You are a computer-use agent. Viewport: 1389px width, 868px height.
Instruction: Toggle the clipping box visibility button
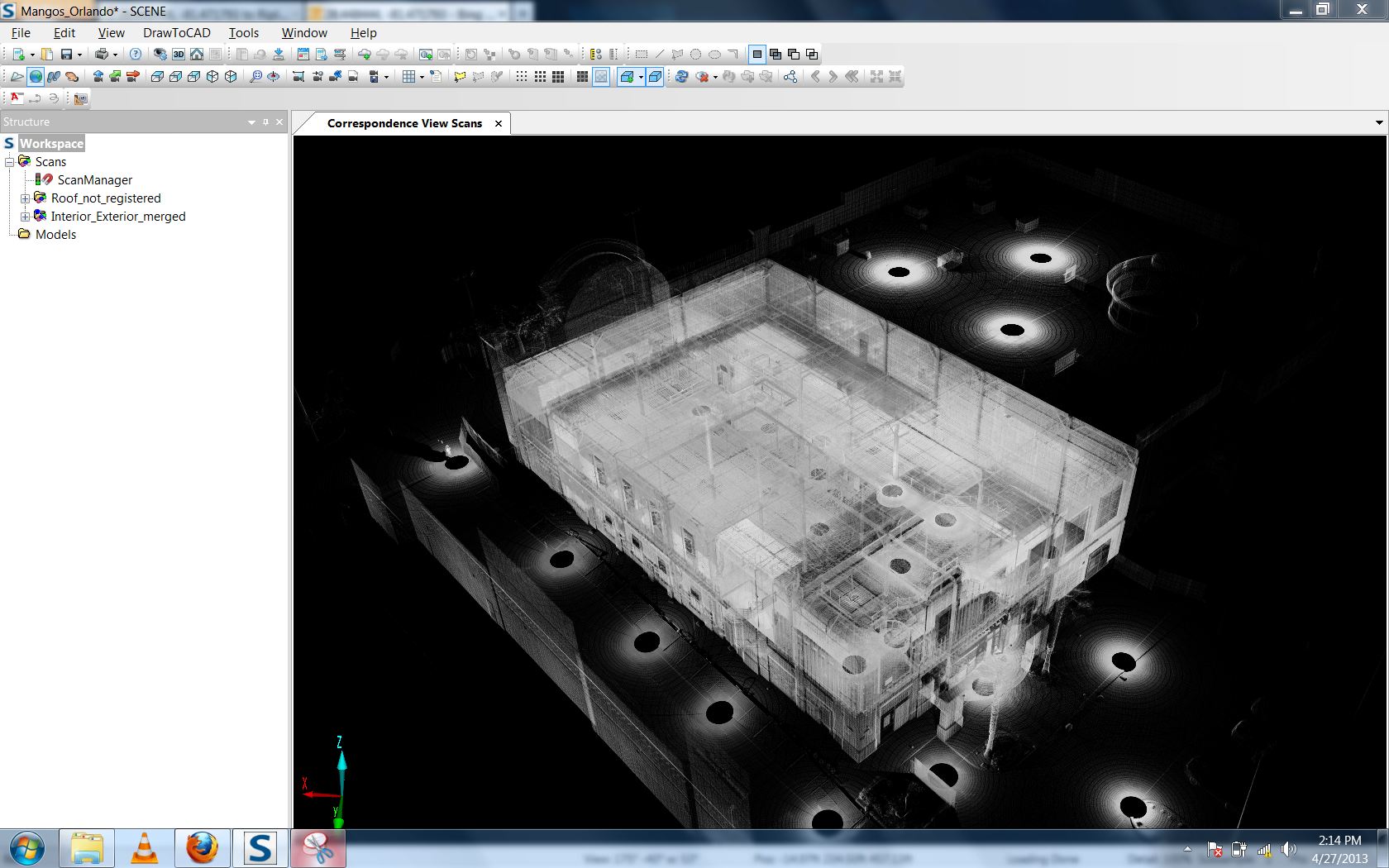[655, 76]
